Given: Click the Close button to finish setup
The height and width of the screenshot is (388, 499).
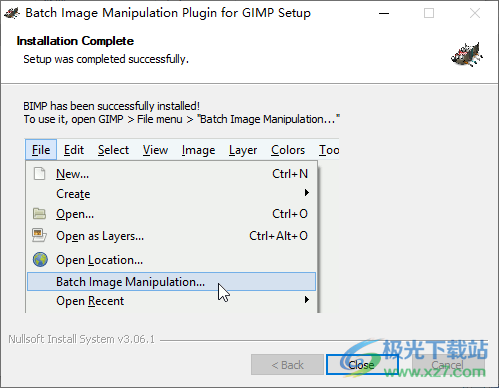Looking at the screenshot, I should point(362,364).
